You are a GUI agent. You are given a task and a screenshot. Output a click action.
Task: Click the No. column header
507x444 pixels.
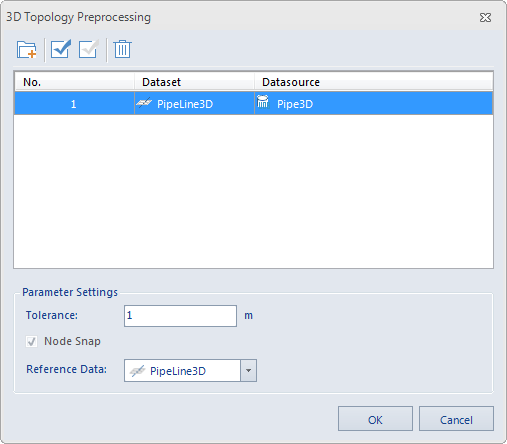pos(74,82)
